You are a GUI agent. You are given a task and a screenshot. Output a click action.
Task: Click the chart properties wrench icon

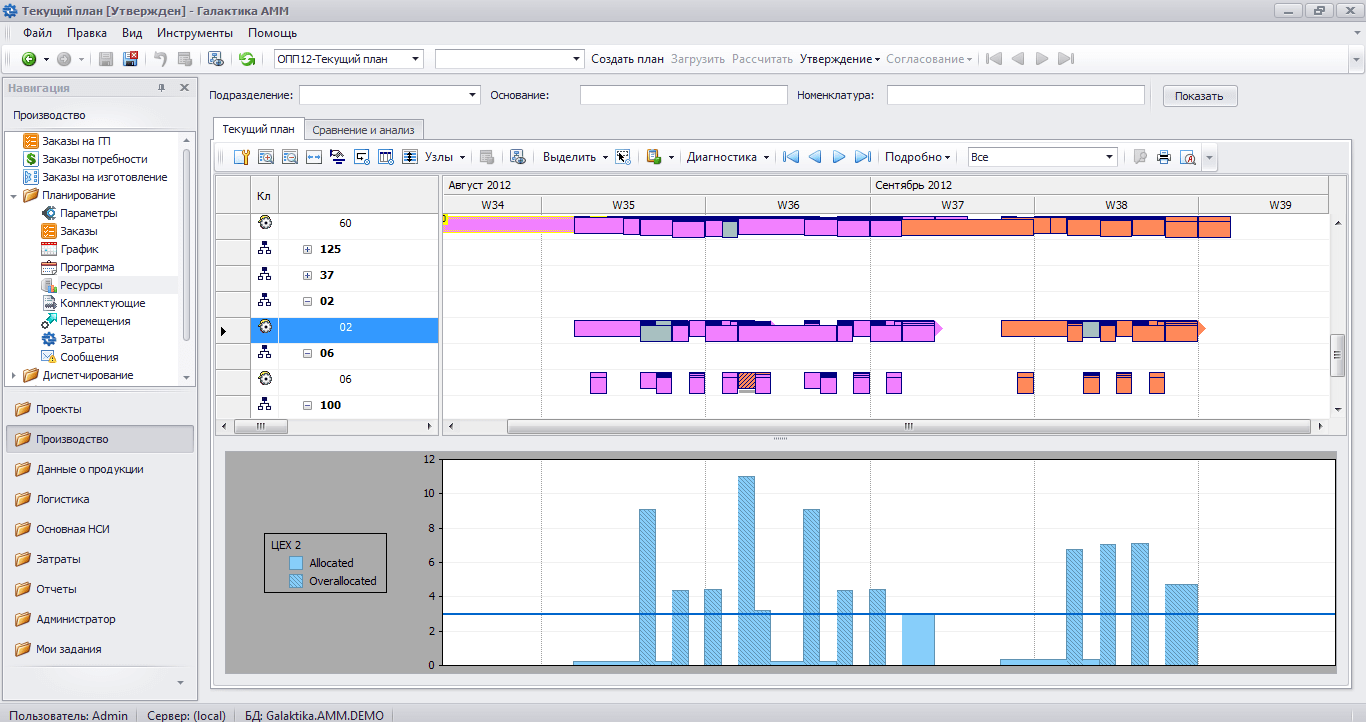[241, 157]
